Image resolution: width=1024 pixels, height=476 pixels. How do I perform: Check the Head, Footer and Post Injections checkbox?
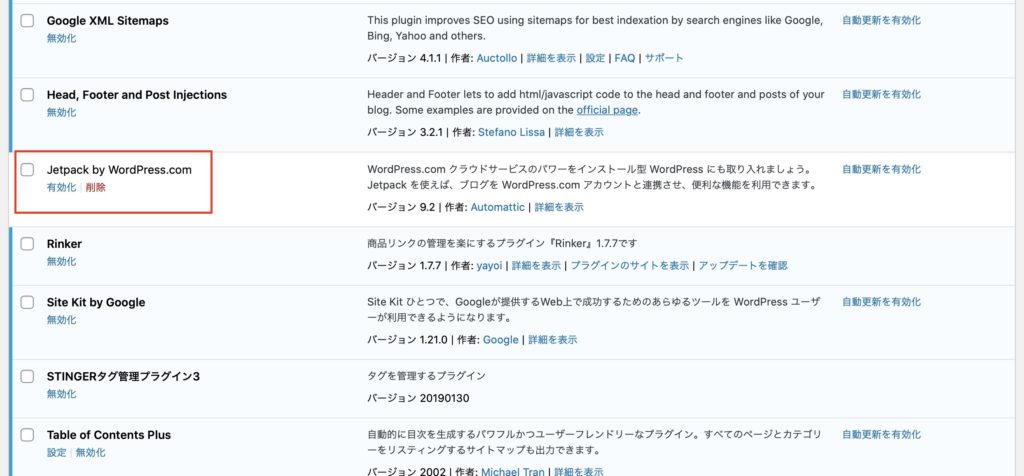27,95
